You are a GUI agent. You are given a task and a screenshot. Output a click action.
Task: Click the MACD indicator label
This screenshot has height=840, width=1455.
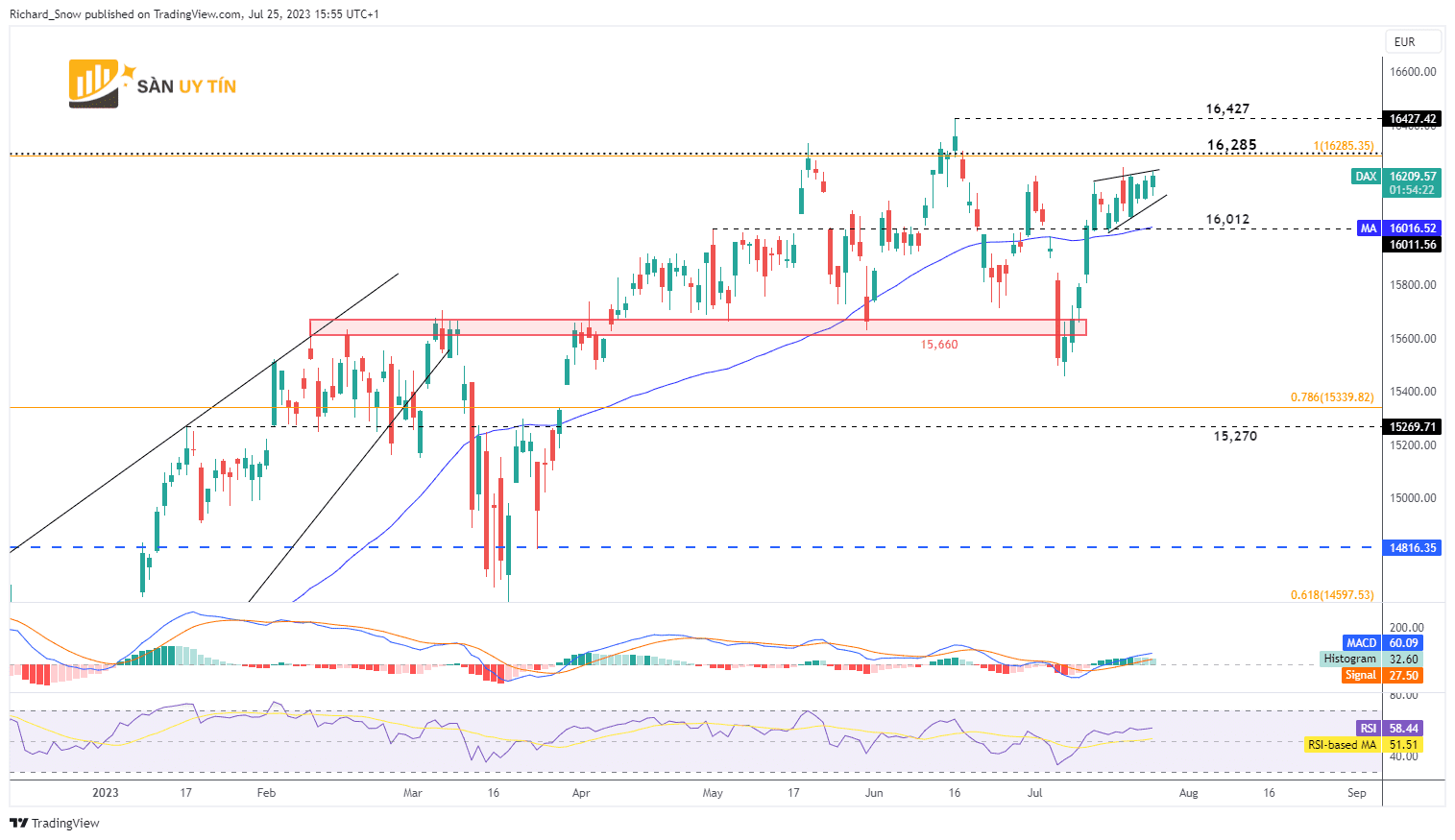pos(1362,643)
